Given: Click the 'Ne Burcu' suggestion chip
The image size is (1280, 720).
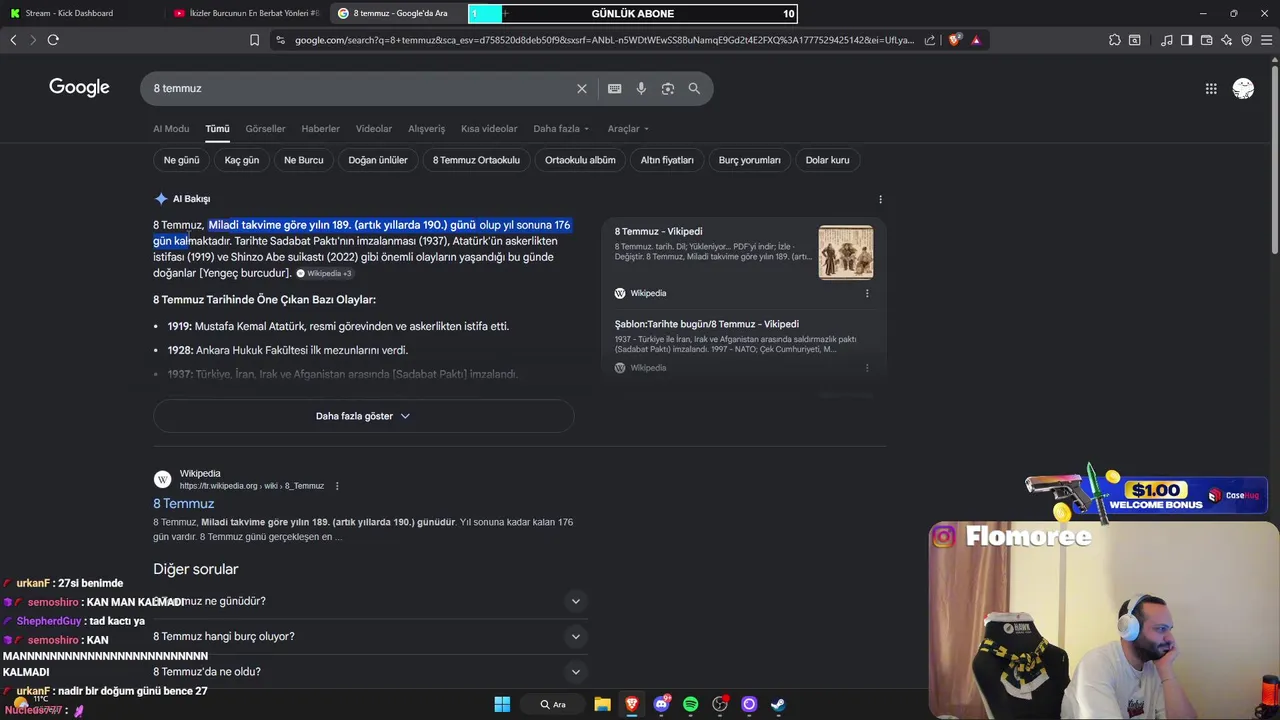Looking at the screenshot, I should 304,160.
